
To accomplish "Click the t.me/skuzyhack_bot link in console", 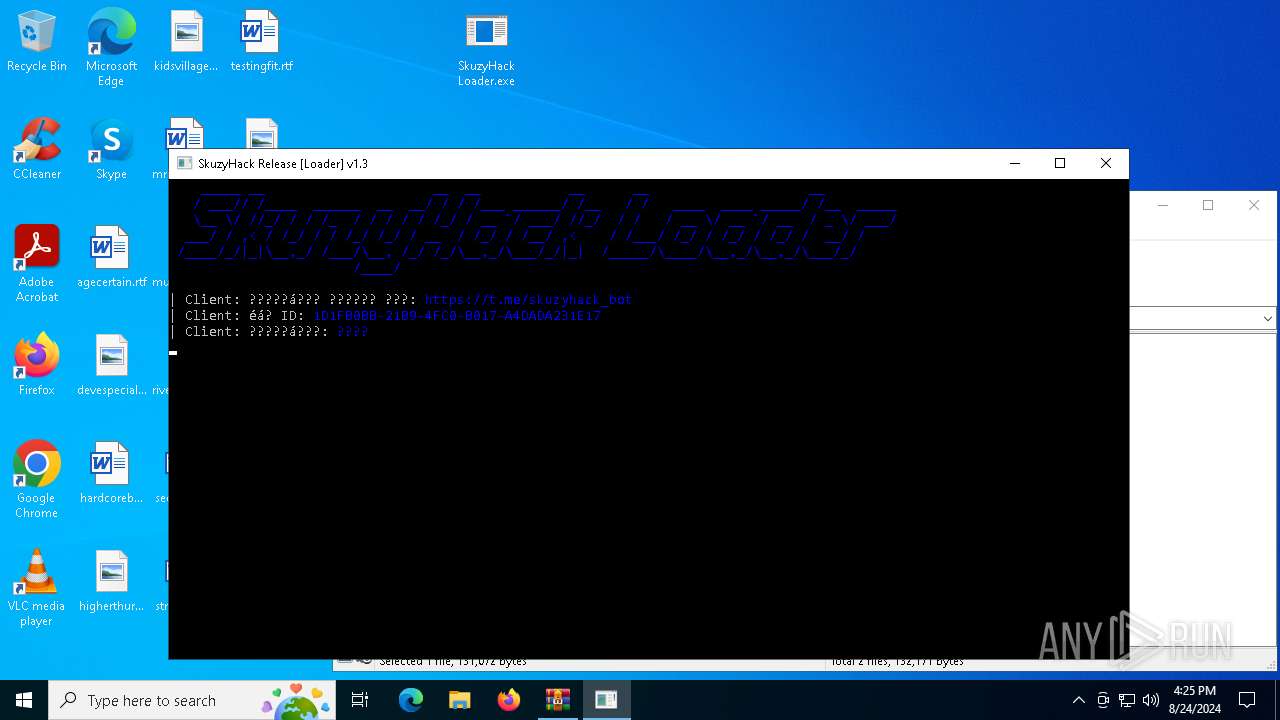I will click(528, 299).
